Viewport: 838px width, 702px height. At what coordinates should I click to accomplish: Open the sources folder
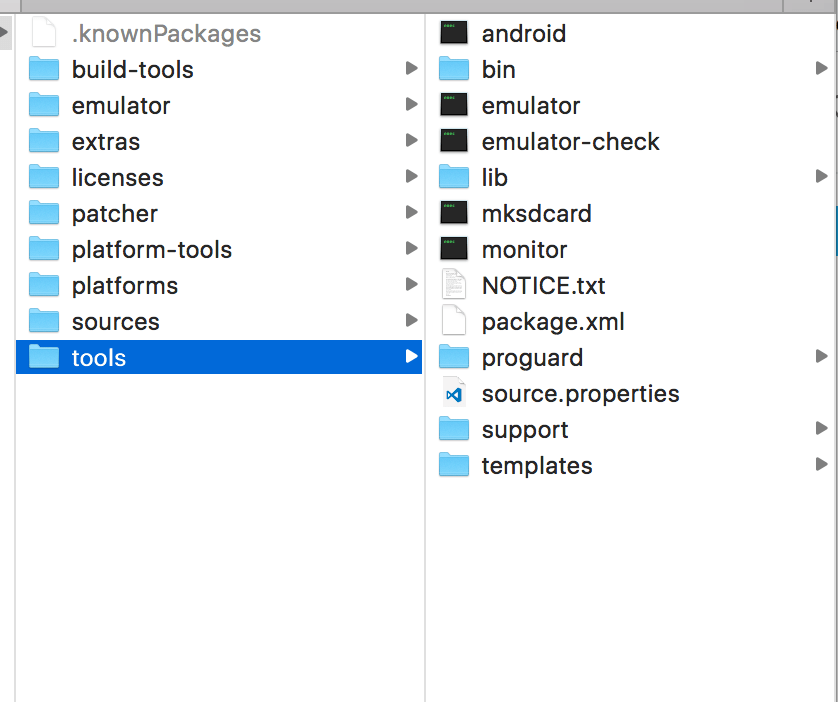click(x=115, y=321)
